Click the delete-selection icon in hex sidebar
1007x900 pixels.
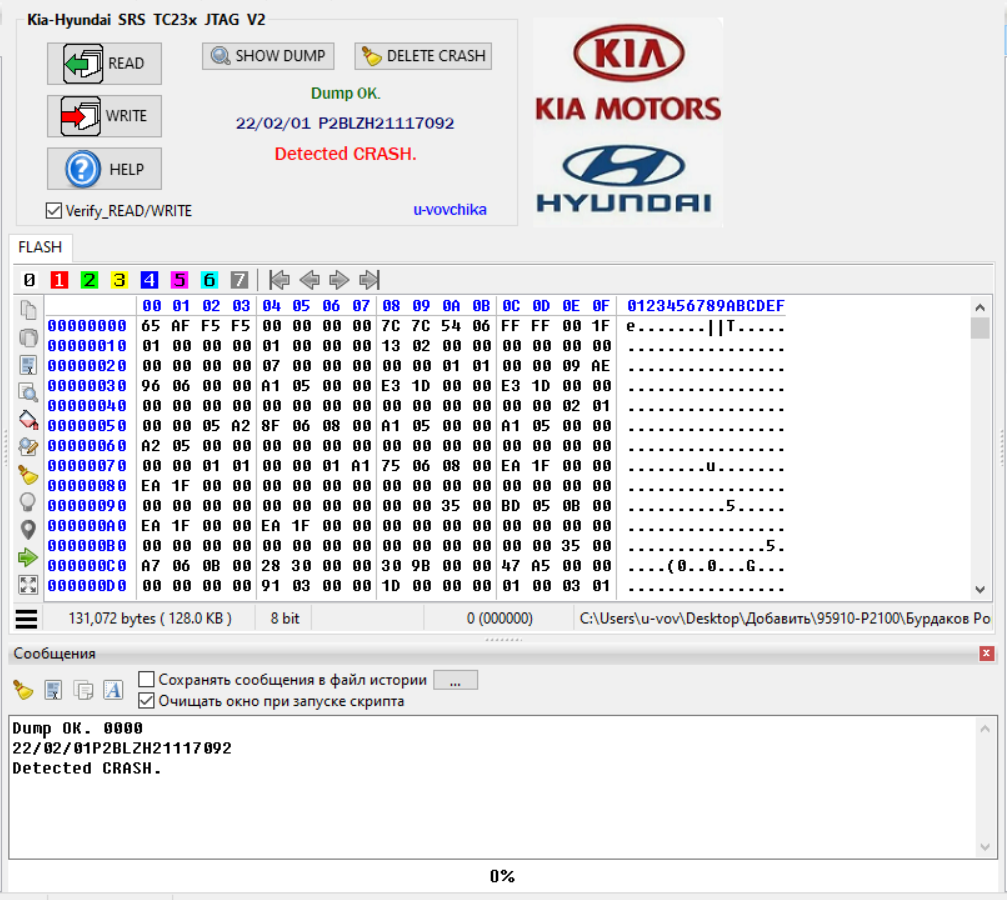pos(28,365)
